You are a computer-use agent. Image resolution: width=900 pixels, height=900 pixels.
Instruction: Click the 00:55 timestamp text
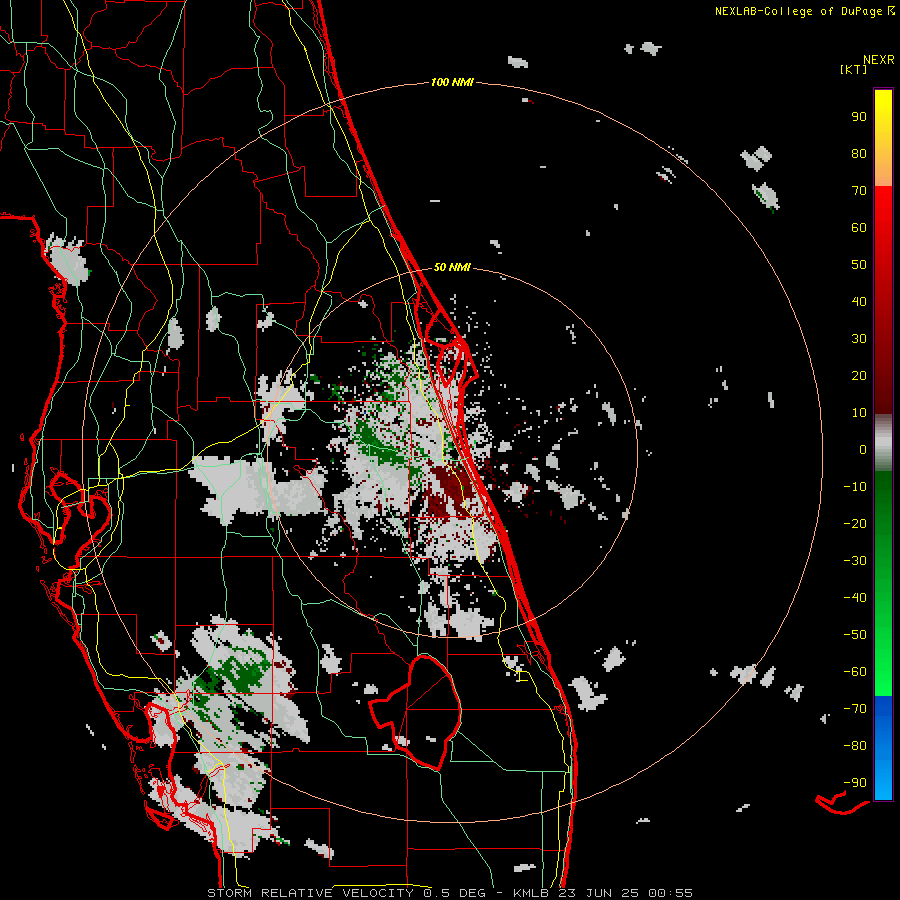point(670,893)
